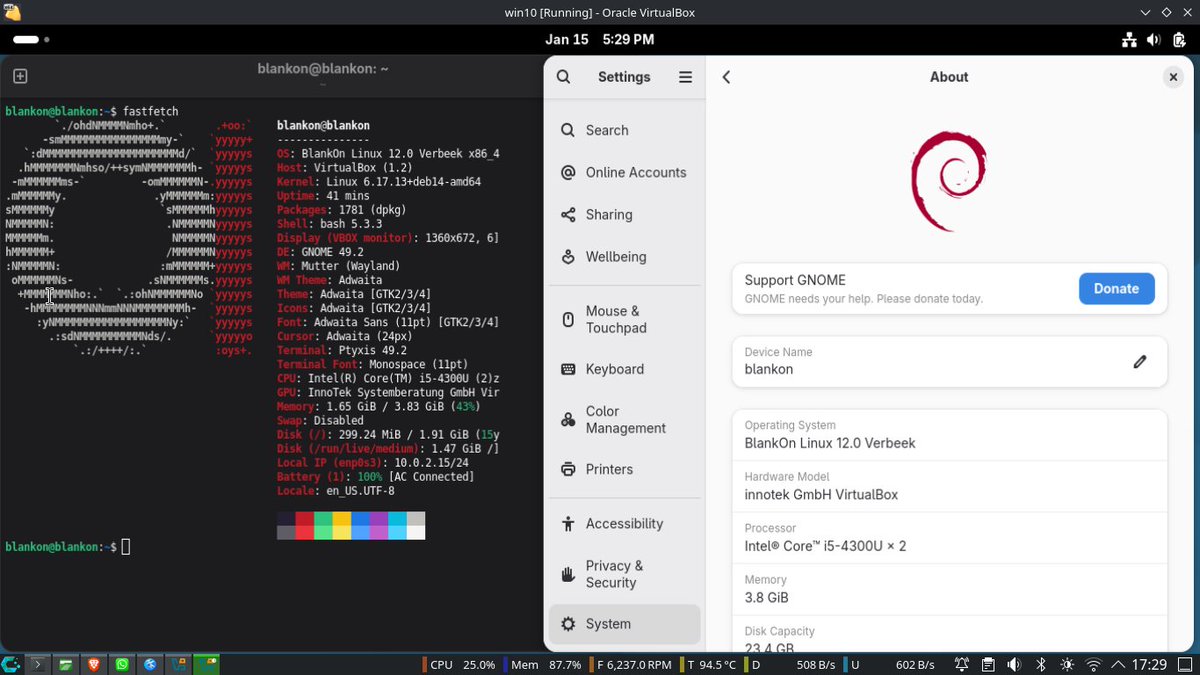Go back from the About page
Viewport: 1200px width, 675px height.
[727, 77]
